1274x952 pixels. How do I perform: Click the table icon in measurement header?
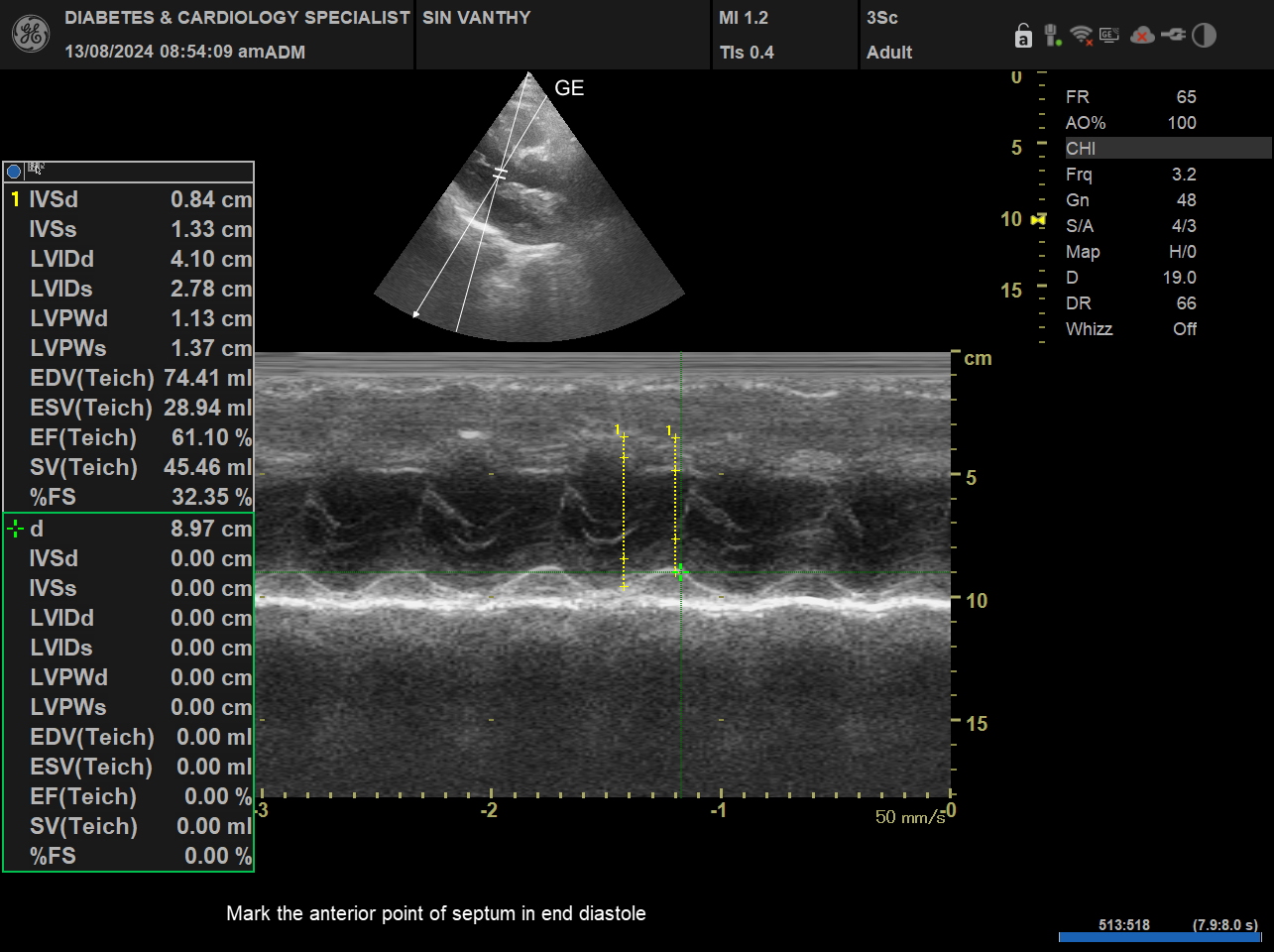(36, 170)
